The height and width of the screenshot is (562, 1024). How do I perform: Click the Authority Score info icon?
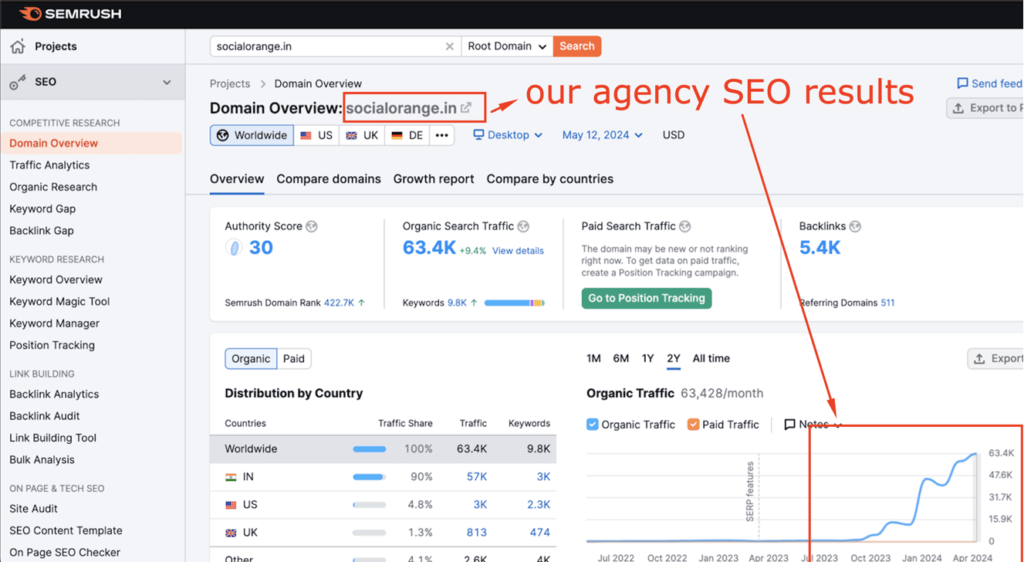point(312,227)
